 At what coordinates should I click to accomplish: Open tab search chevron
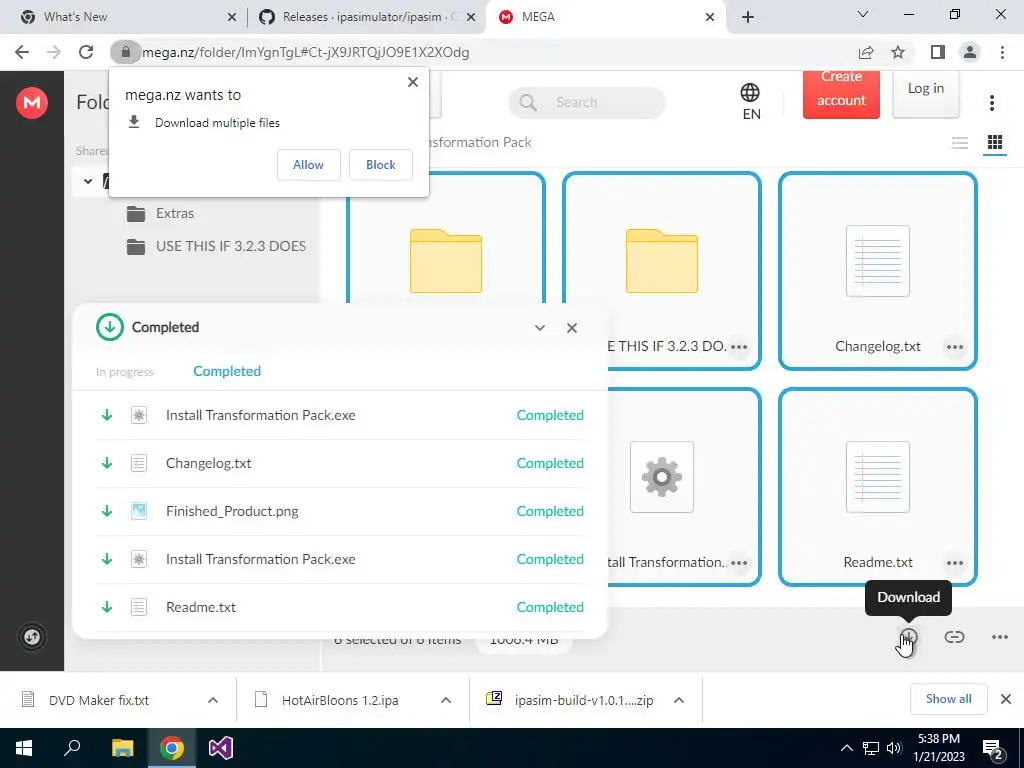(863, 14)
